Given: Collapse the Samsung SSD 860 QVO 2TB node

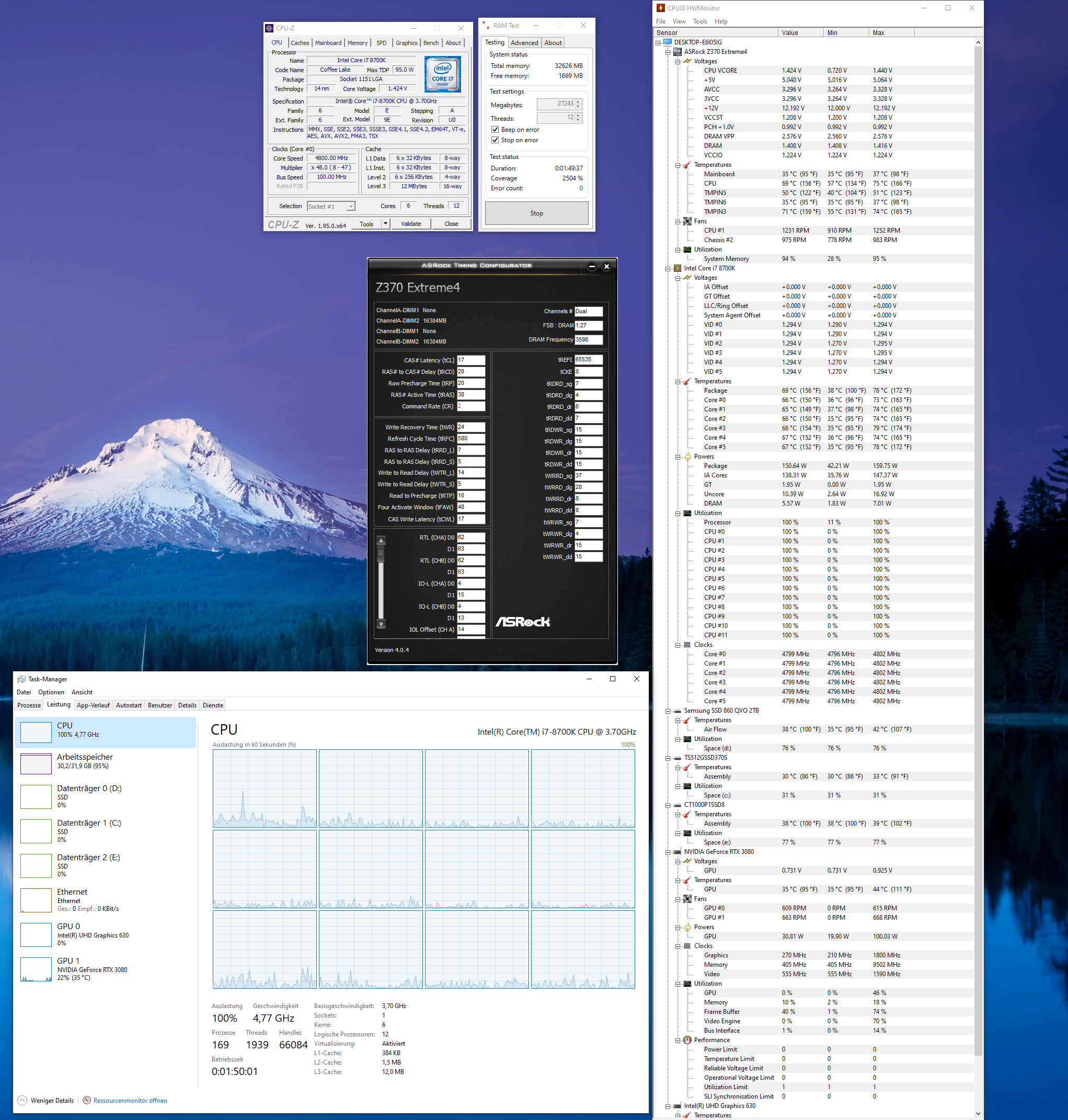Looking at the screenshot, I should (668, 711).
